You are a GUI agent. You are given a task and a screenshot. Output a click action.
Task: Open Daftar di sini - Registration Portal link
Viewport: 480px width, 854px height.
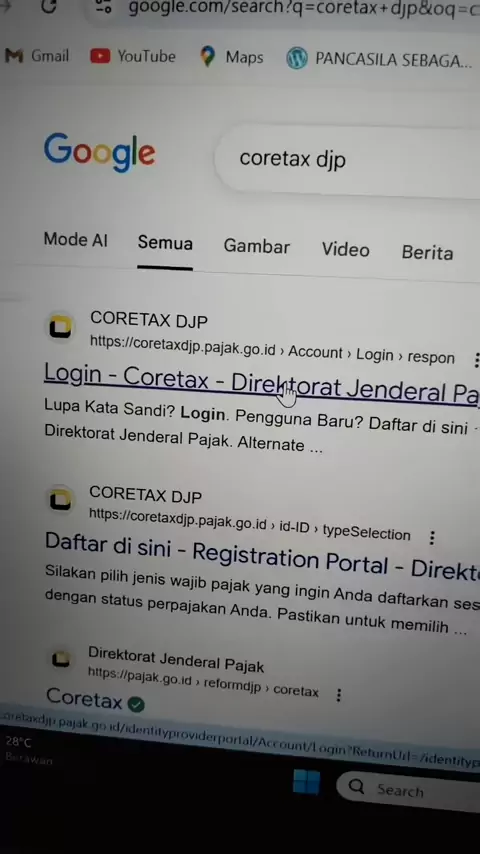(x=262, y=555)
